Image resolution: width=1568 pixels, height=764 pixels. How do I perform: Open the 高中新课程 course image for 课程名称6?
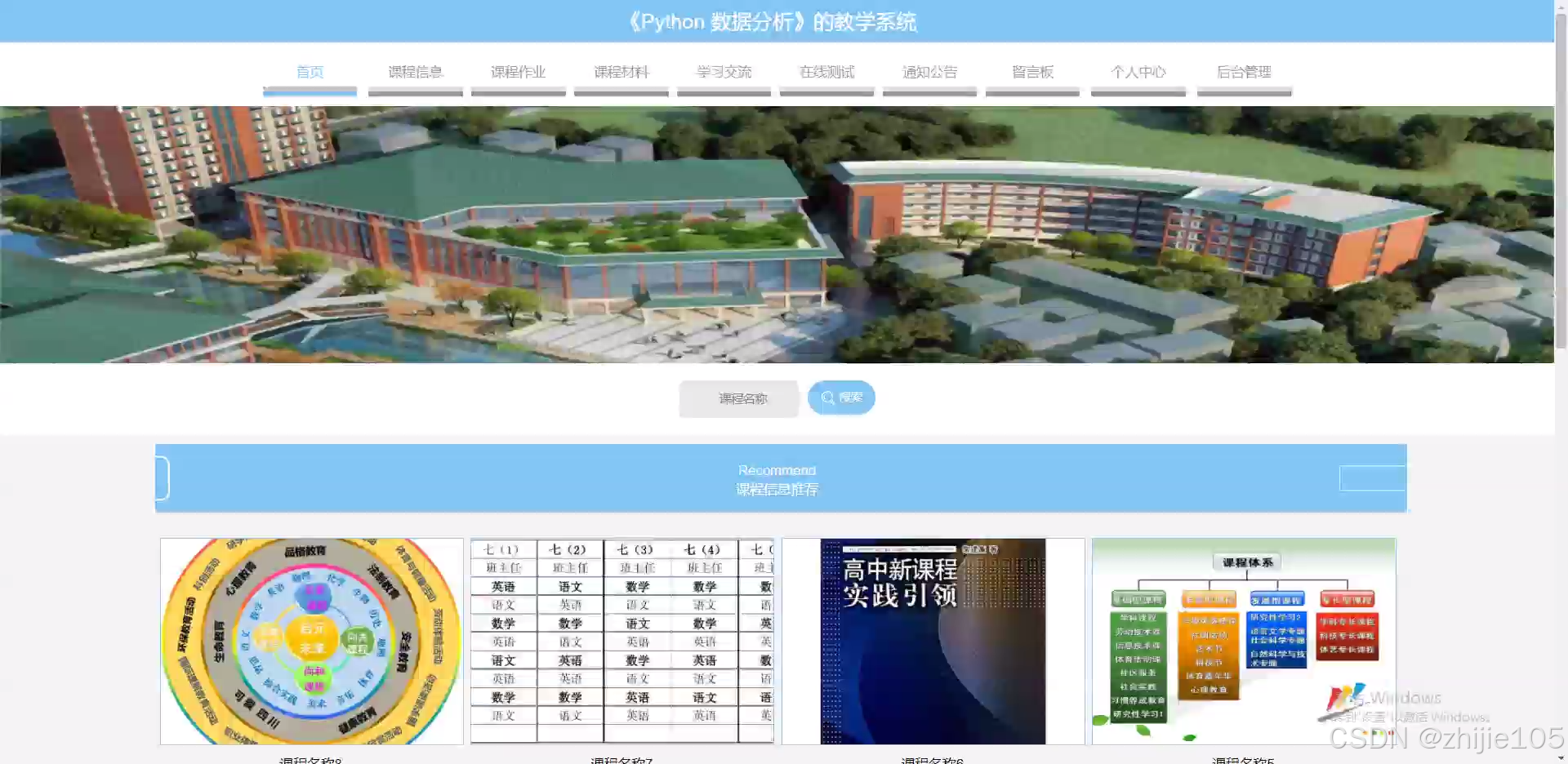coord(932,641)
